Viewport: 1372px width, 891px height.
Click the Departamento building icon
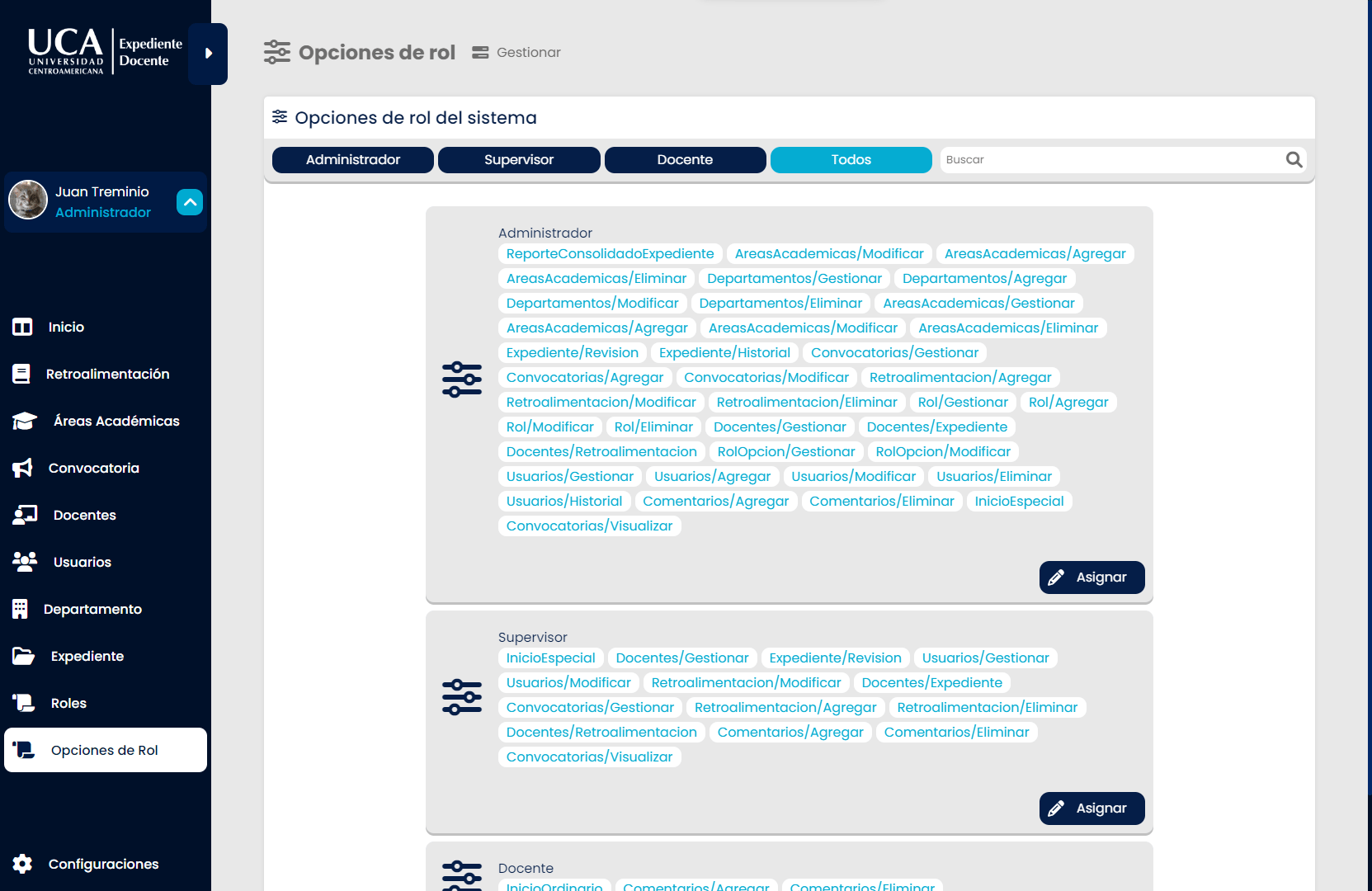point(20,609)
